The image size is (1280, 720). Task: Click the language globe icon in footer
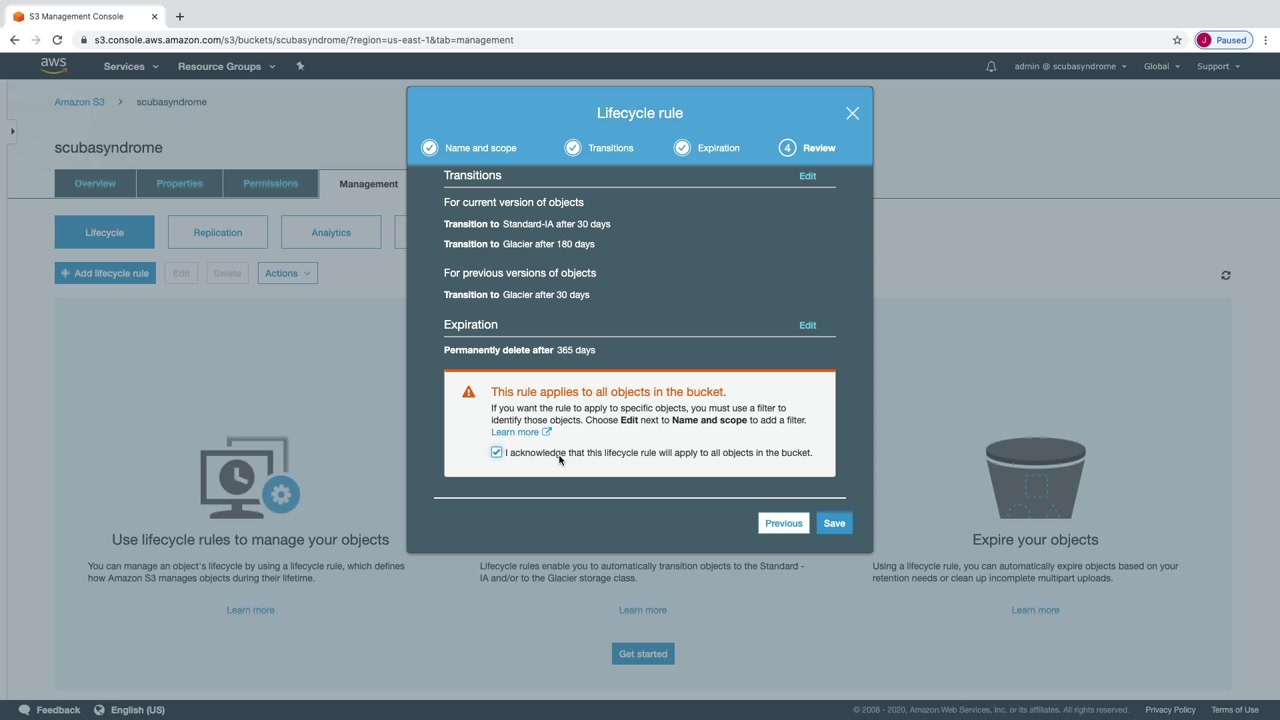click(99, 710)
